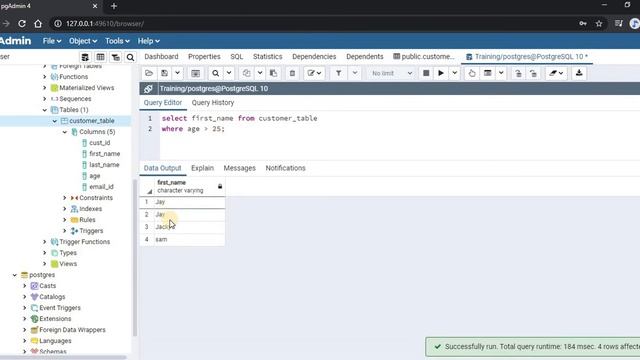Expand the Trigger Functions tree node
This screenshot has width=640, height=360.
pos(45,242)
